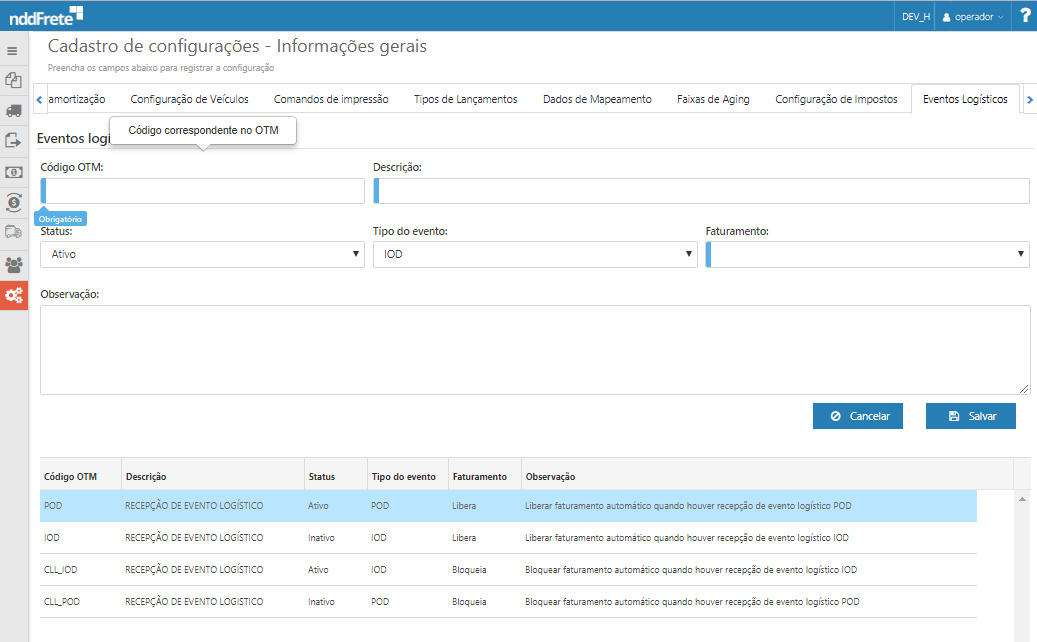Select the orange settings gears icon

(x=13, y=295)
